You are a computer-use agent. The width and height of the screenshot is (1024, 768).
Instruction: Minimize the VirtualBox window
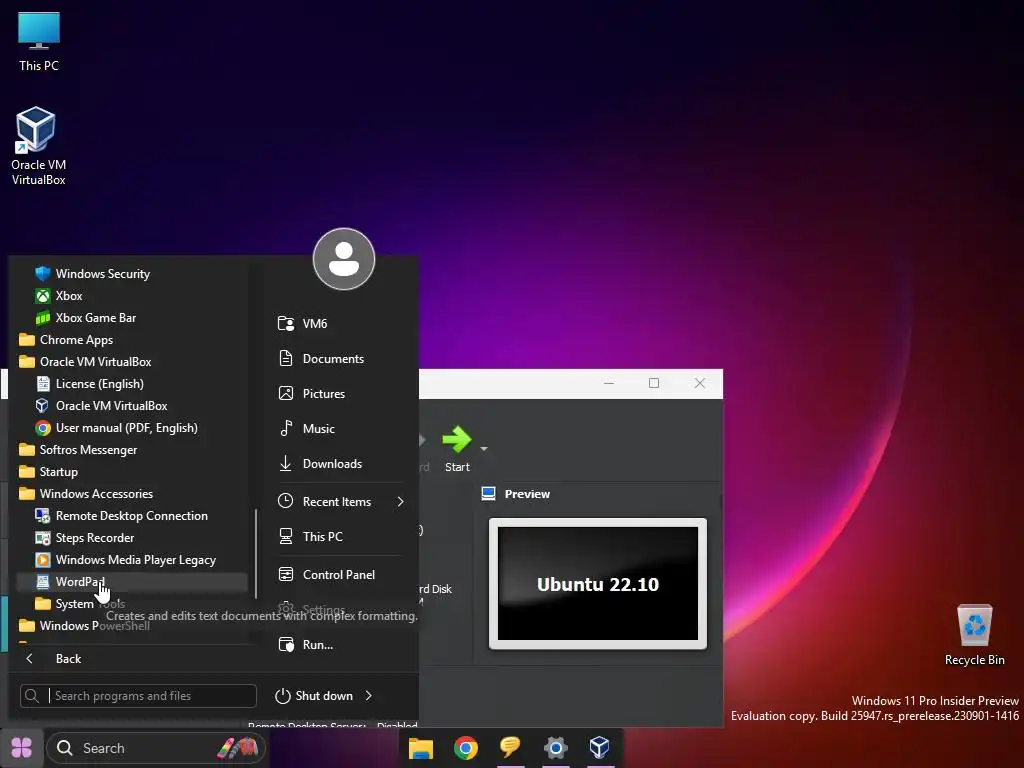coord(609,383)
